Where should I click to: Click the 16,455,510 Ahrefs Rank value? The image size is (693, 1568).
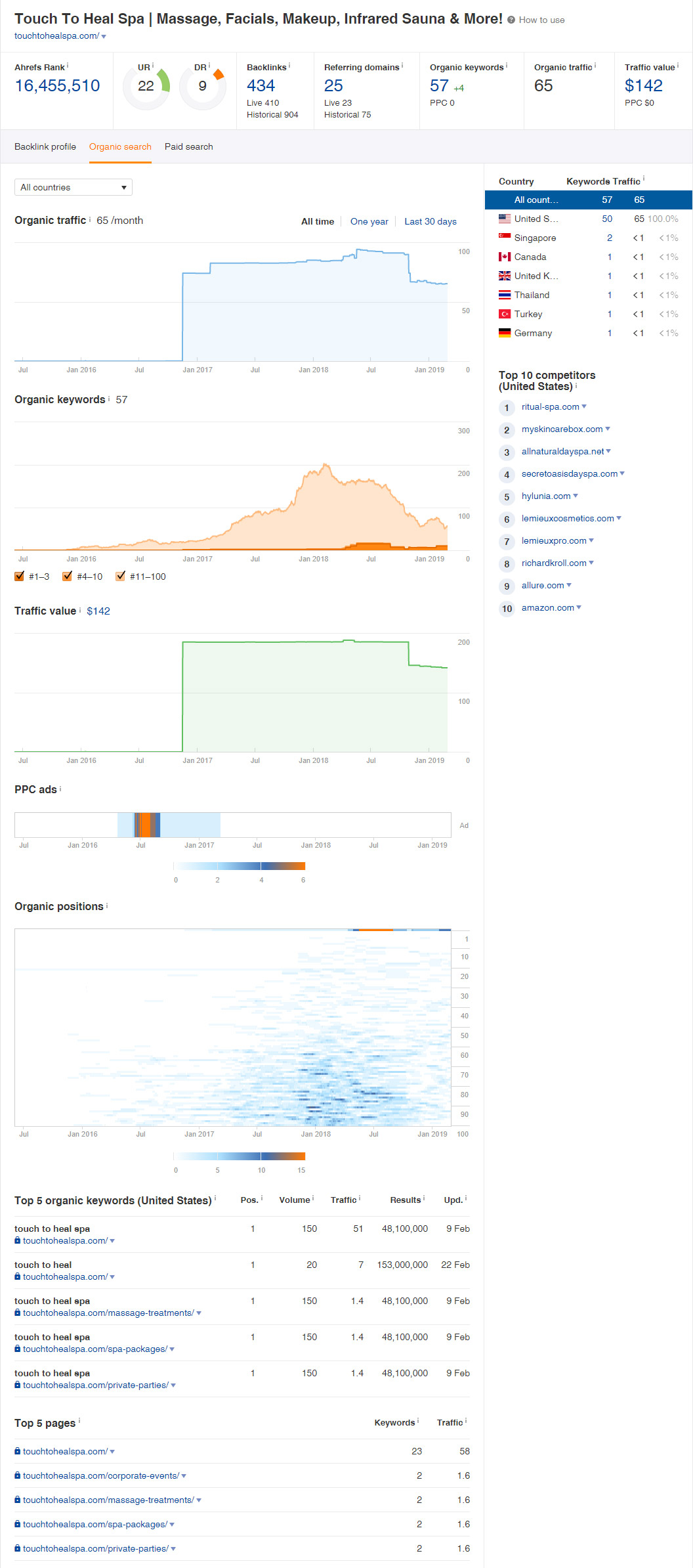(57, 85)
